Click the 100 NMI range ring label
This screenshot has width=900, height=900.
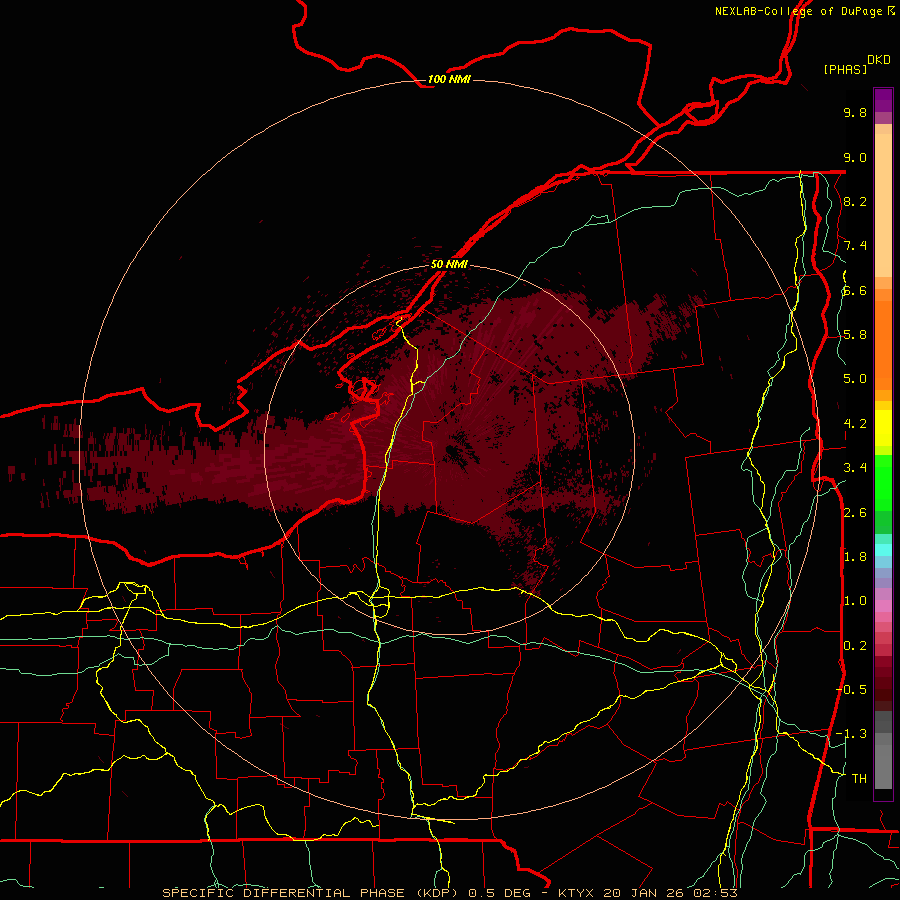pyautogui.click(x=449, y=79)
